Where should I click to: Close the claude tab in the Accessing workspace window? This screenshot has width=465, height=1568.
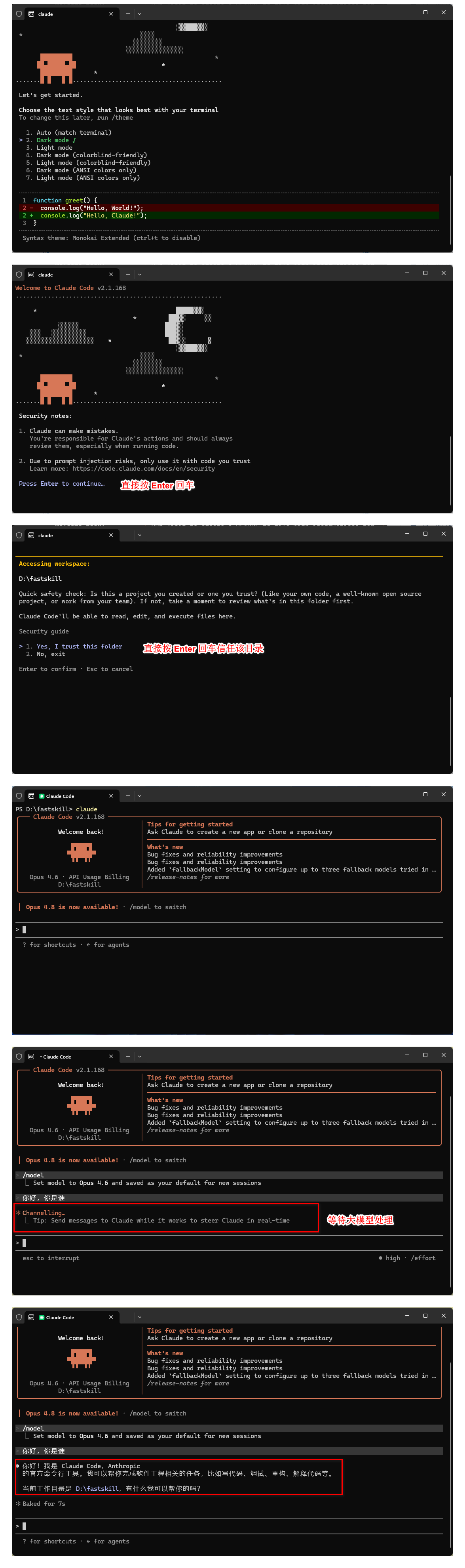[111, 535]
